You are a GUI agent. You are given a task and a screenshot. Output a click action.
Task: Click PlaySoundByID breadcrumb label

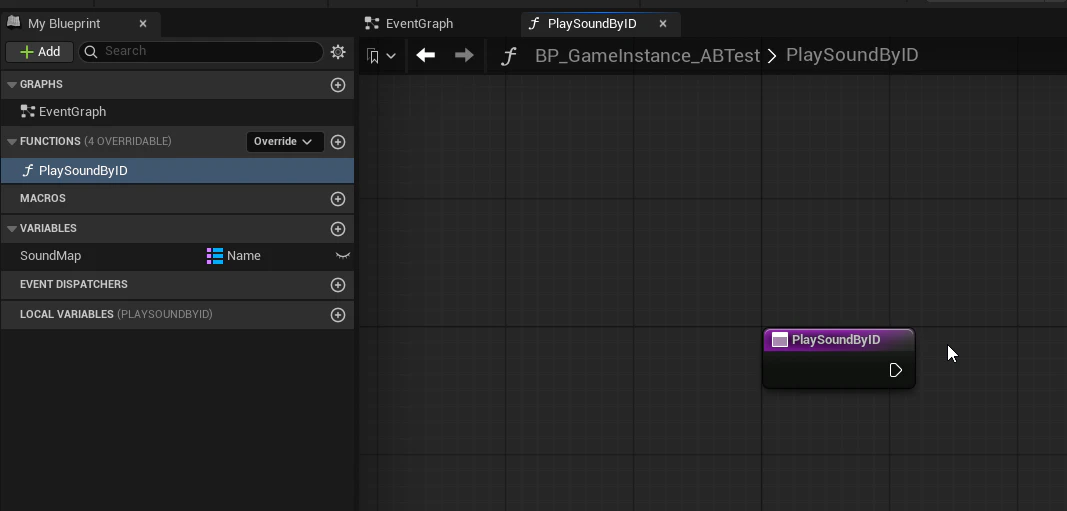tap(852, 55)
